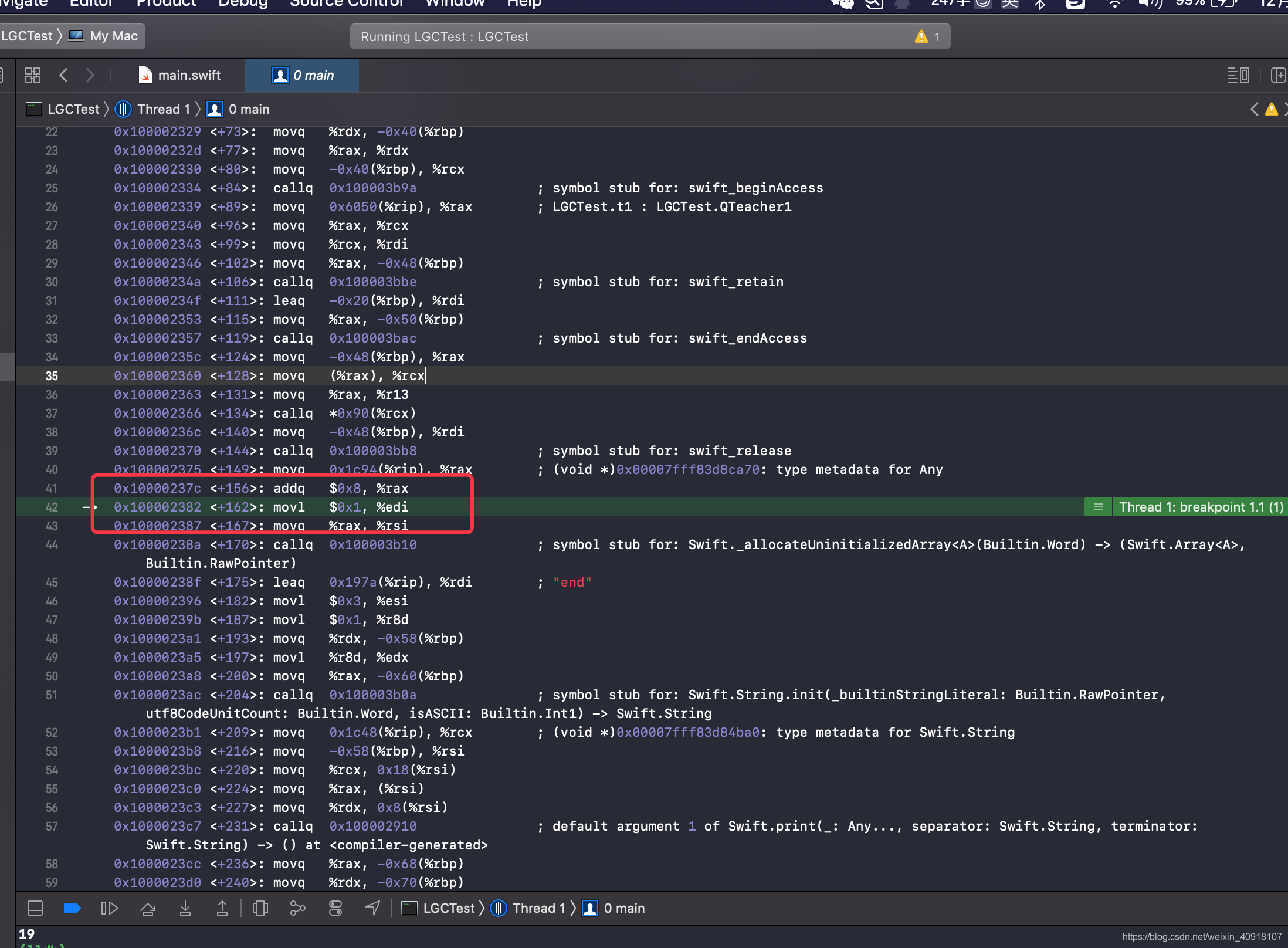Expand Thread 1 in jump bar
This screenshot has height=948, width=1288.
pyautogui.click(x=163, y=109)
